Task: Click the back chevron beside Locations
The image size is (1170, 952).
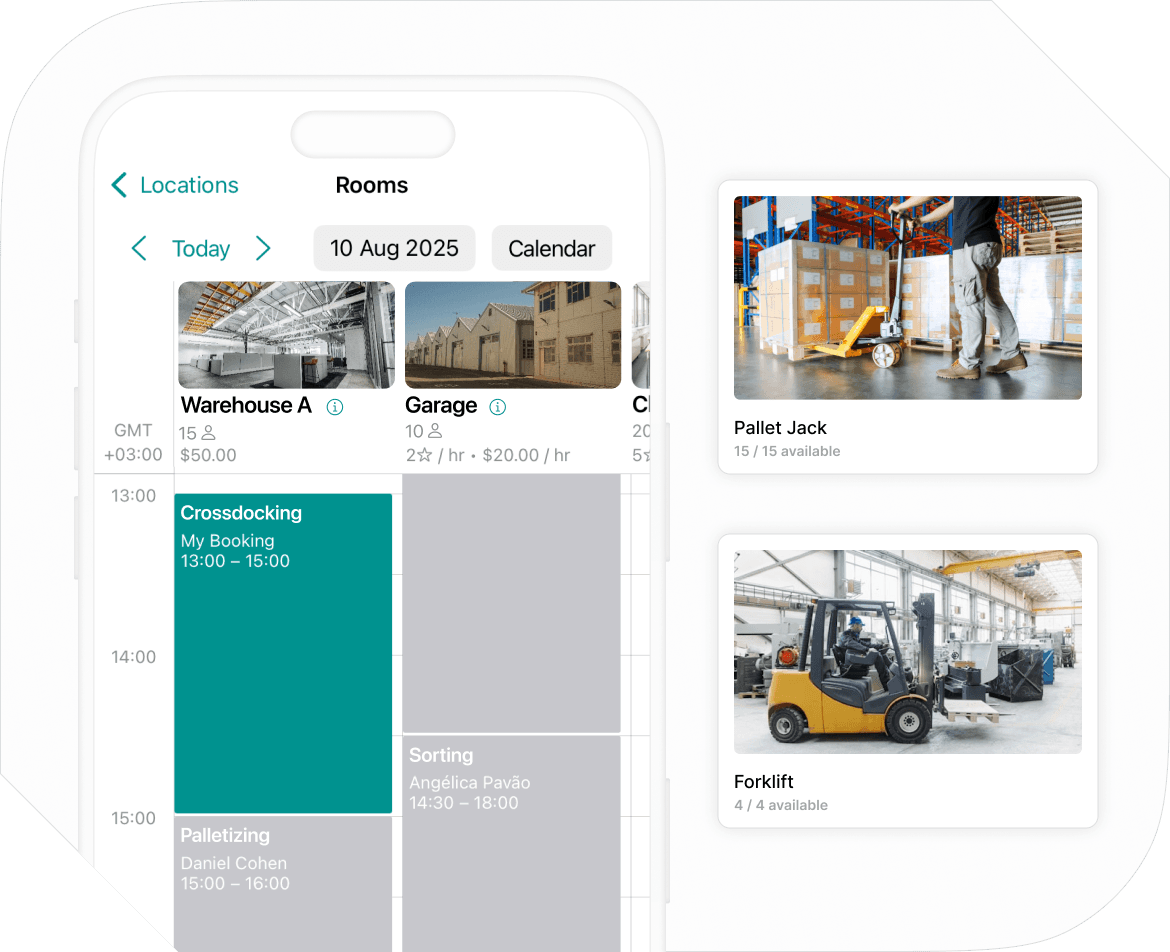Action: coord(117,185)
